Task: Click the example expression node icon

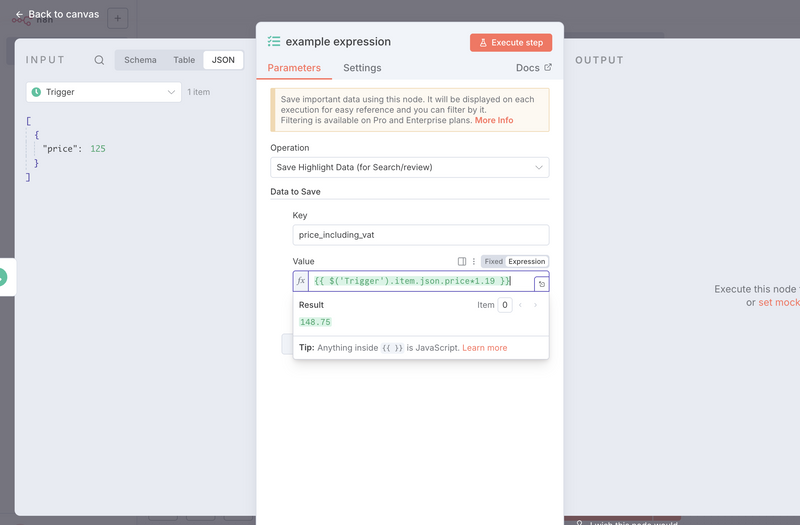Action: 274,42
